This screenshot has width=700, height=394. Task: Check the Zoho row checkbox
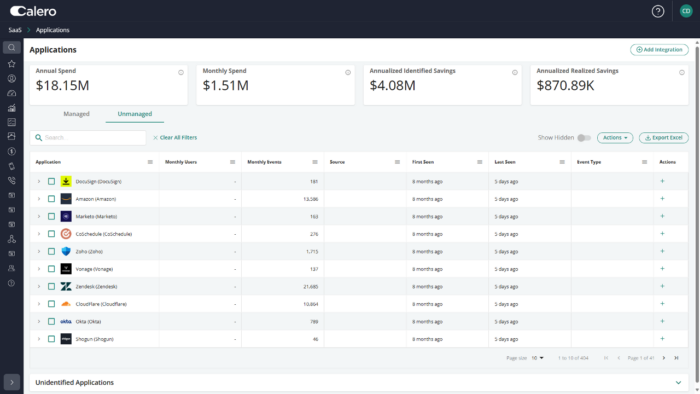(x=51, y=251)
